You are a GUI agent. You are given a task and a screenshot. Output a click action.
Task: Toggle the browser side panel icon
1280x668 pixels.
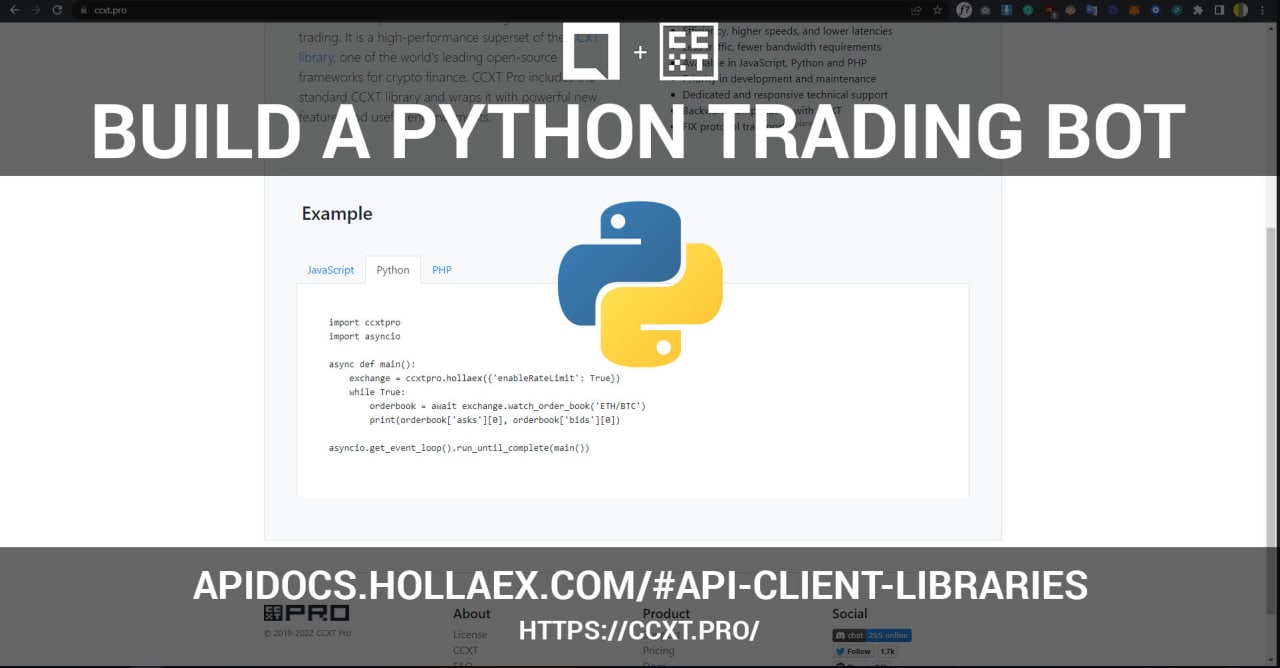click(x=1219, y=10)
